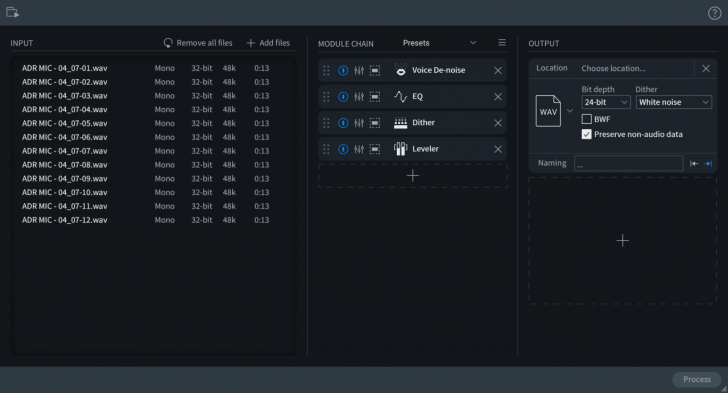Add a new module with plus slot
728x393 pixels.
(413, 176)
